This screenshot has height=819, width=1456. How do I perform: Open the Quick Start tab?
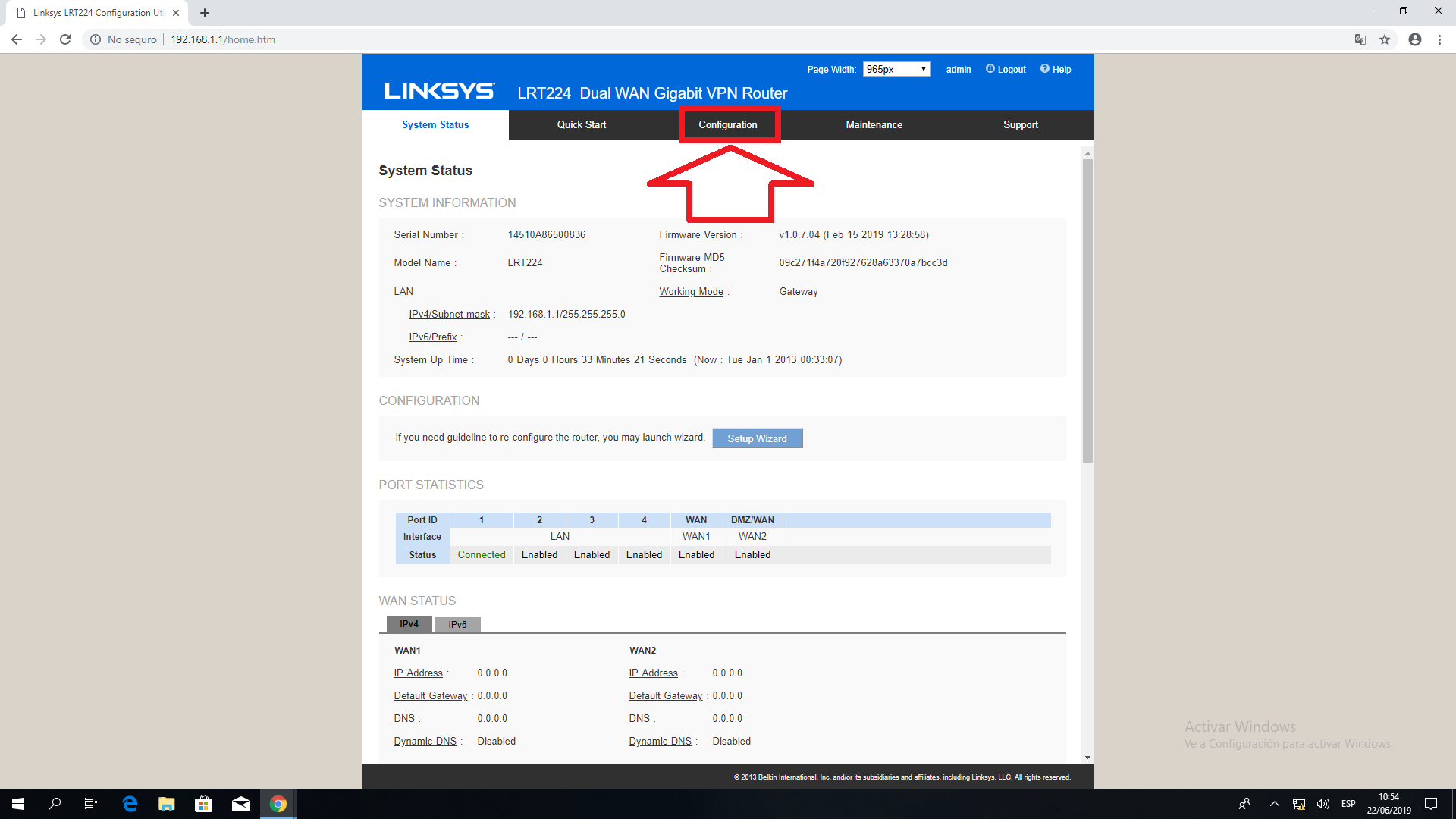point(581,124)
